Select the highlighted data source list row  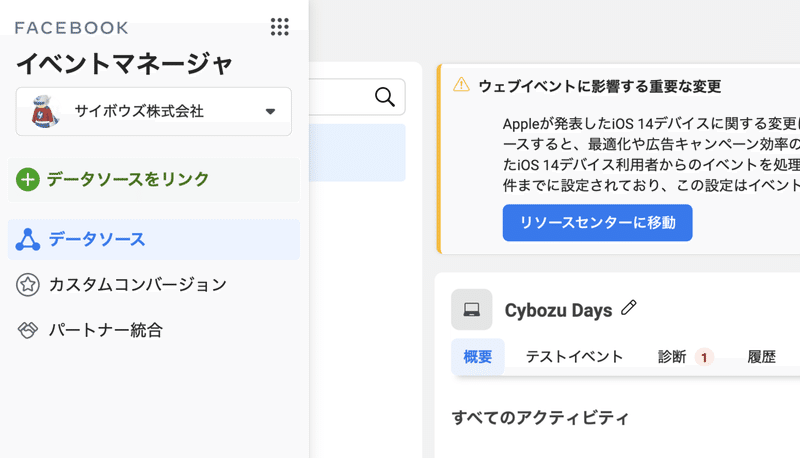click(x=357, y=152)
